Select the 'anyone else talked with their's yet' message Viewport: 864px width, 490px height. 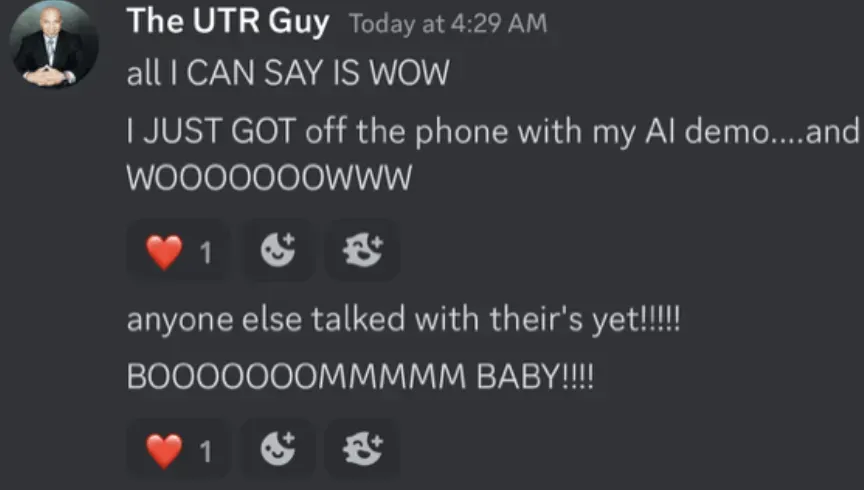coord(404,319)
